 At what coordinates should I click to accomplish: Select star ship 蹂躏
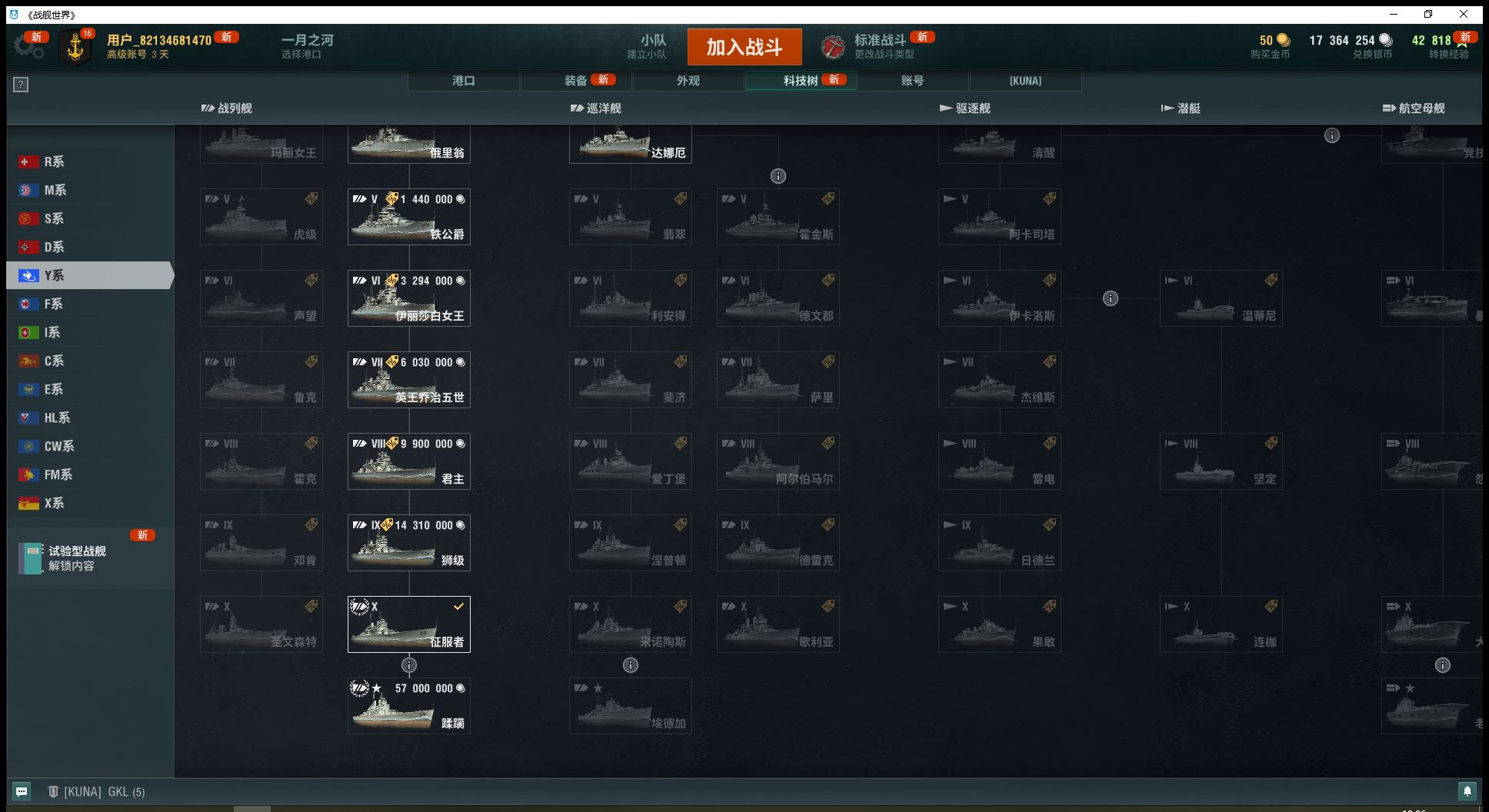409,706
